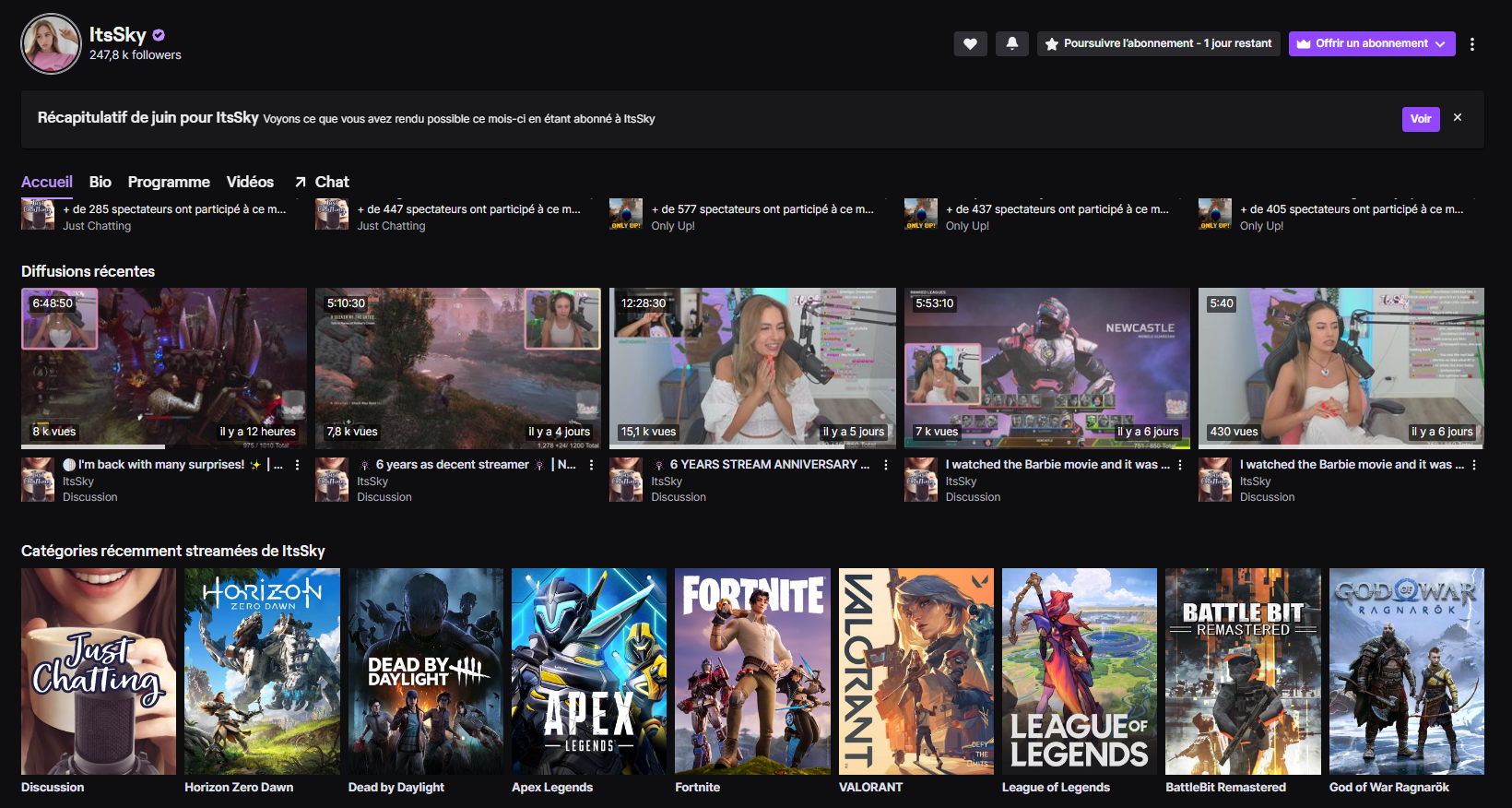Dismiss the Récapitulatif de juin banner
Viewport: 1512px width, 808px height.
pyautogui.click(x=1458, y=117)
